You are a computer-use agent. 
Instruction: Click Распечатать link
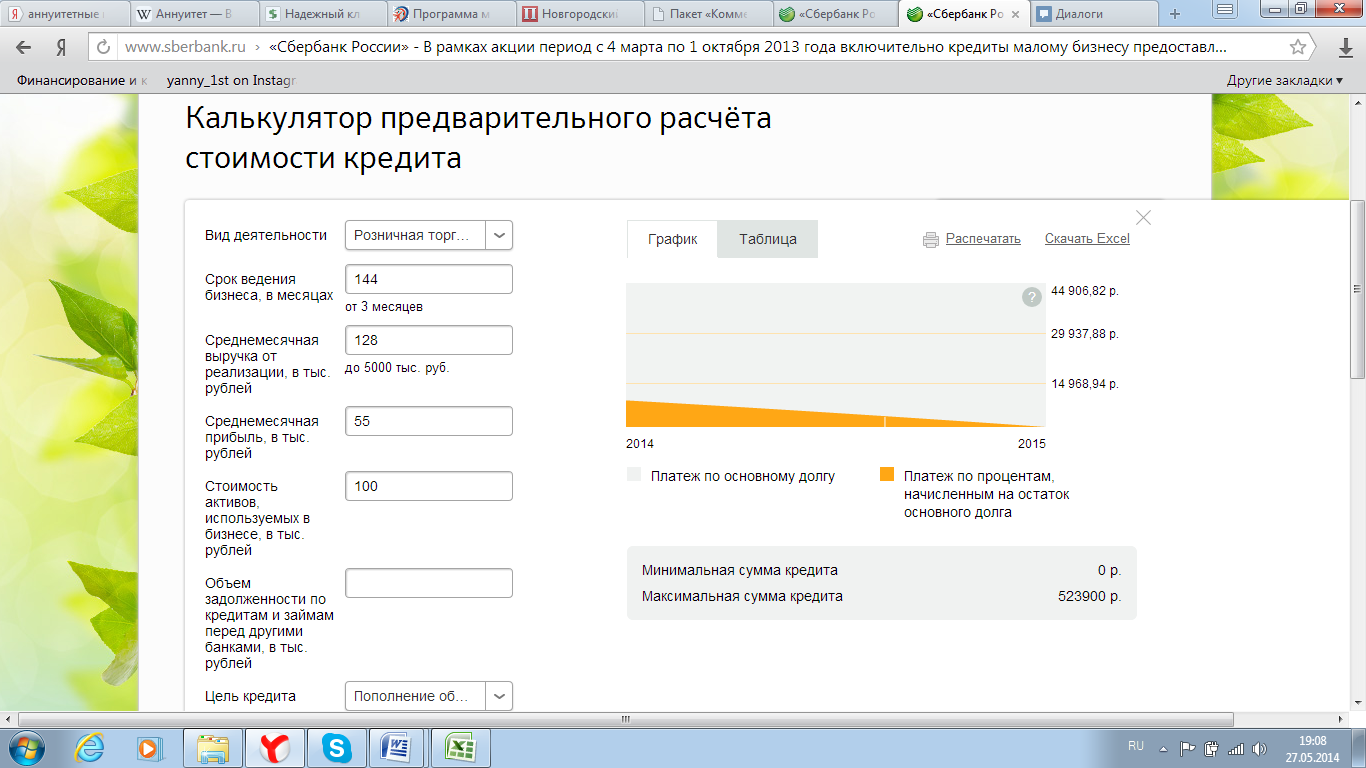[x=983, y=239]
